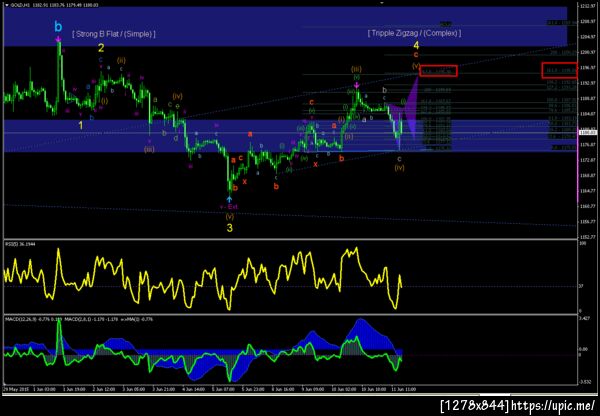Click the RSI(5) indicator label
The image size is (600, 416).
point(20,244)
